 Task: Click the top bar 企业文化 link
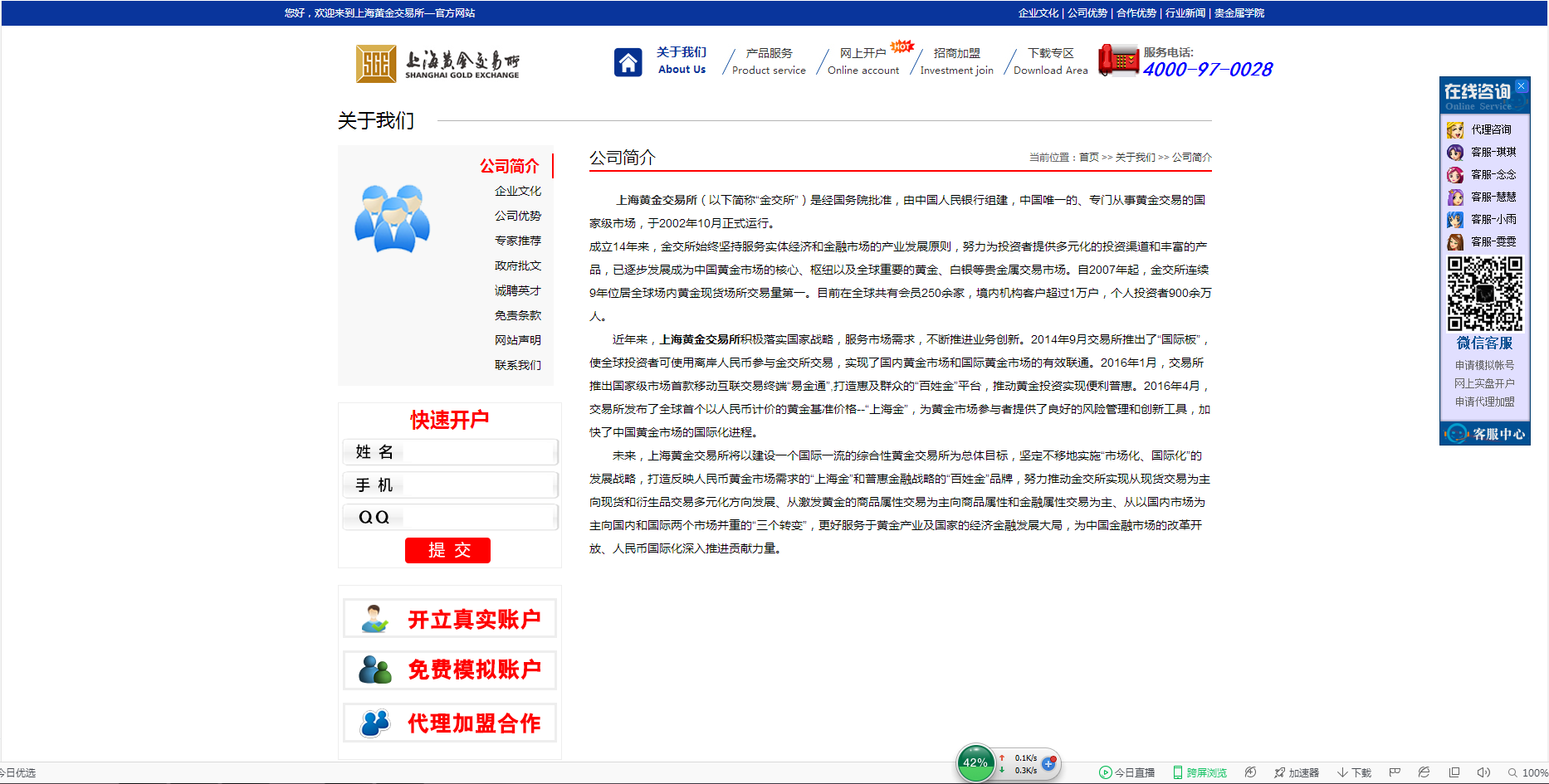(x=1038, y=13)
